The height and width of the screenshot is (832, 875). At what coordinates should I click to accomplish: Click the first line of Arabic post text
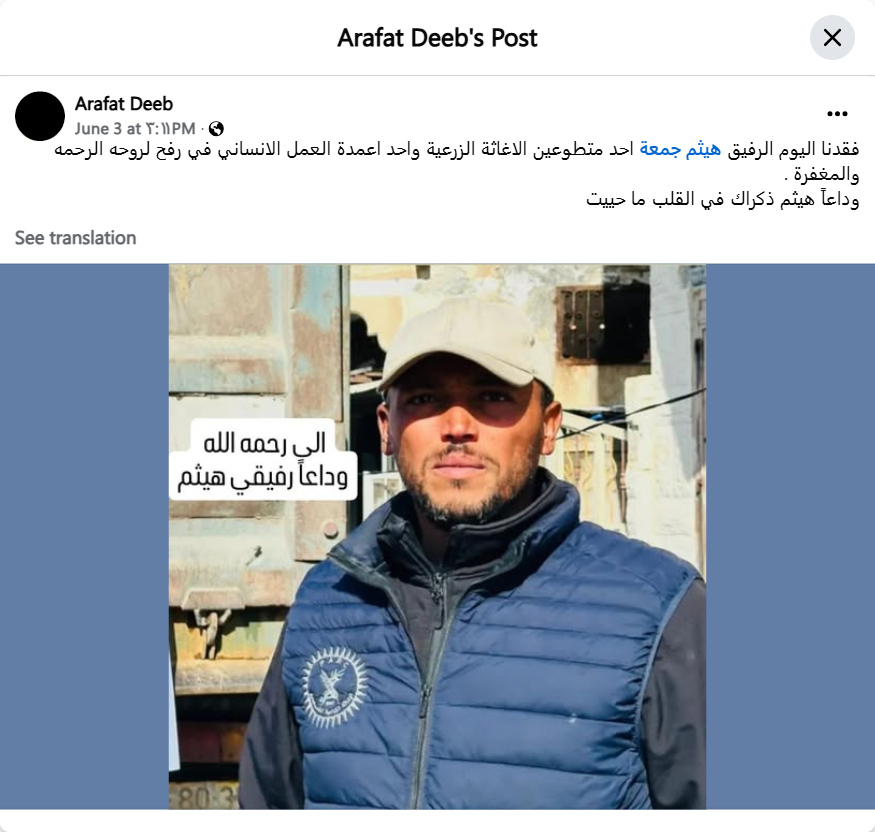coord(456,150)
